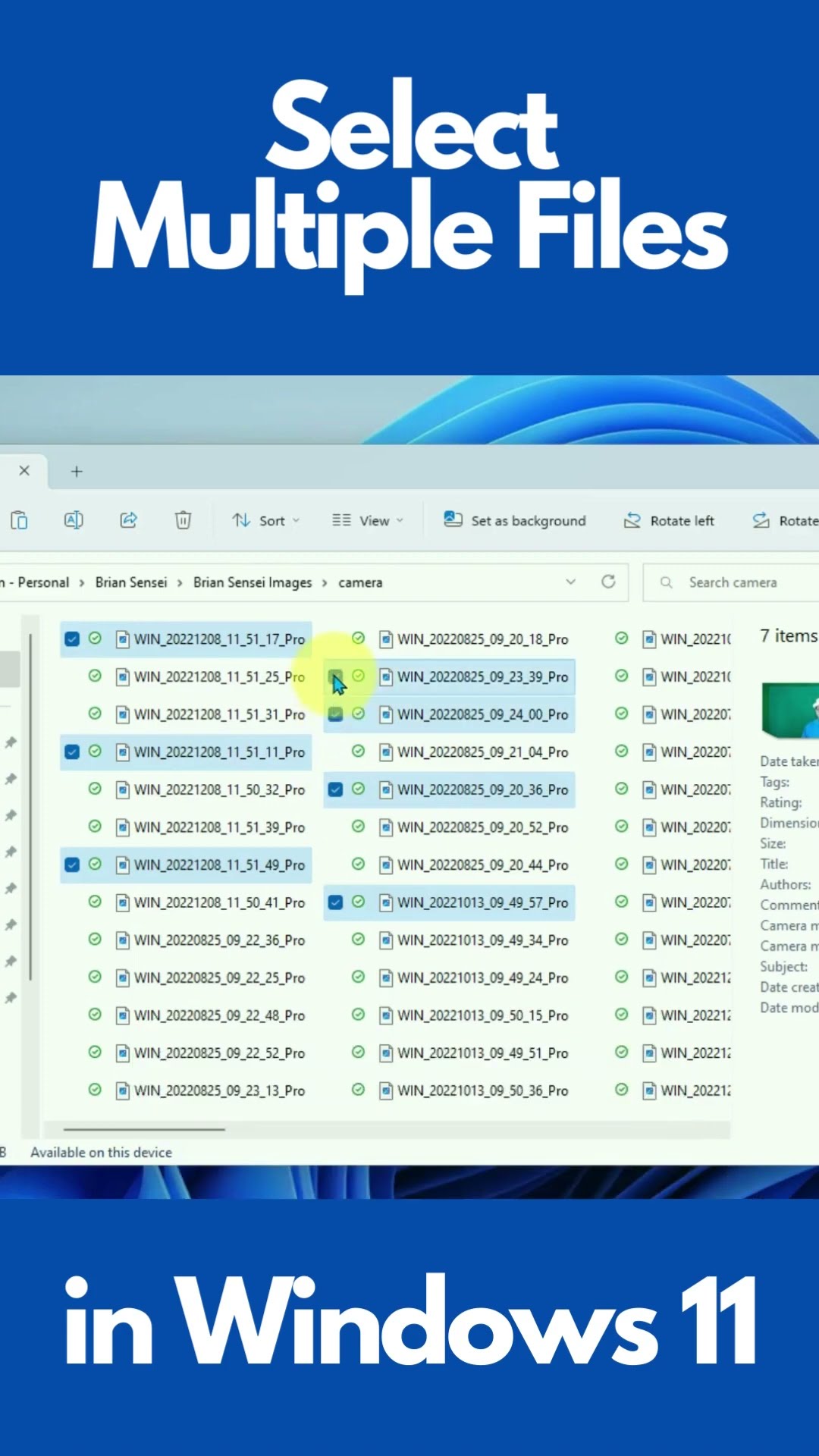Toggle checkbox for WIN_20220825_09_24_00_Pro
Screen dimensions: 819x1456
(335, 714)
